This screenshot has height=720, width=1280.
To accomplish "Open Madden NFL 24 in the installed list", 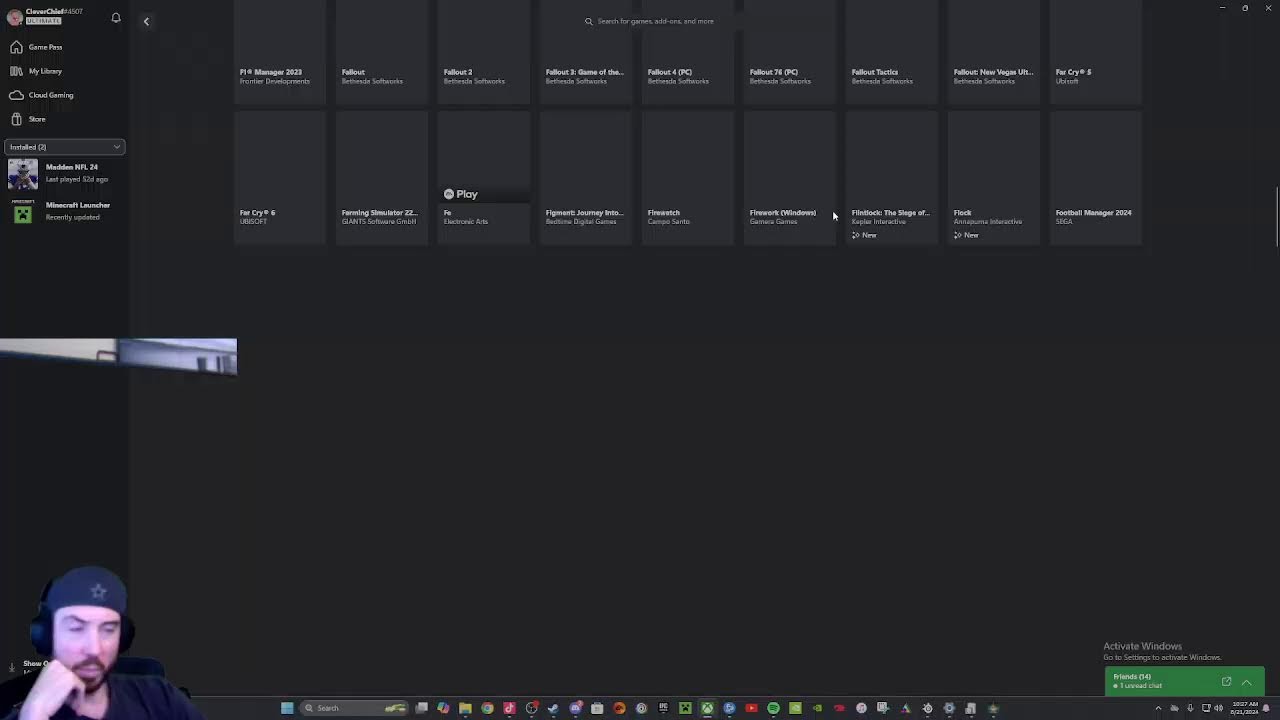I will [64, 173].
